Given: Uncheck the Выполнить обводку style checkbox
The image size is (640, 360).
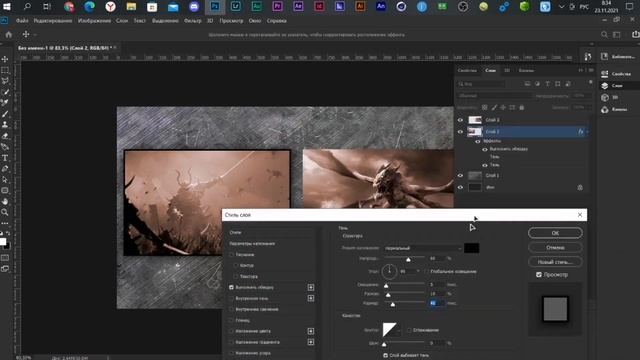Looking at the screenshot, I should tap(231, 287).
